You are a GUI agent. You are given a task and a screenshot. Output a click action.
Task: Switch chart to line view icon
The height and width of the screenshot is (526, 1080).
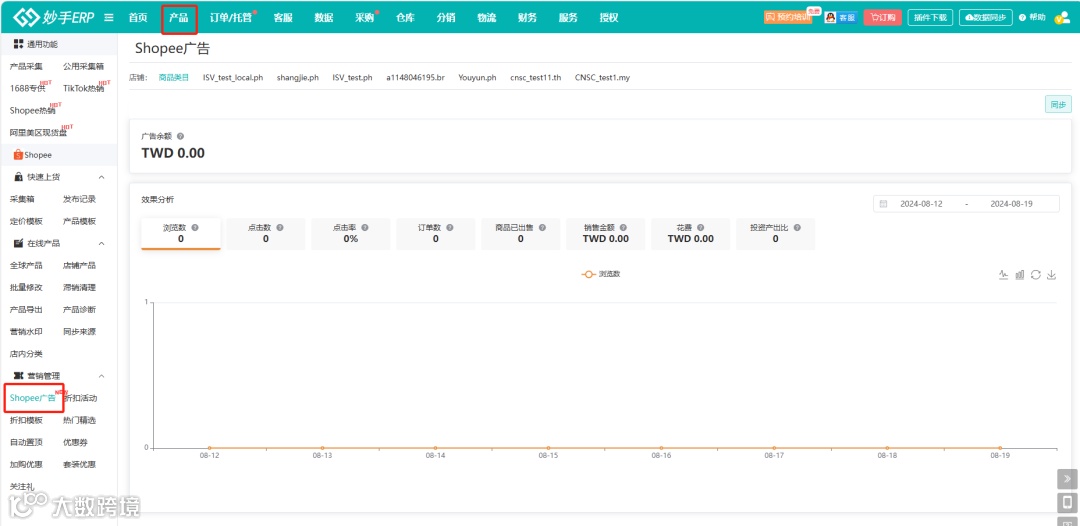[1004, 275]
